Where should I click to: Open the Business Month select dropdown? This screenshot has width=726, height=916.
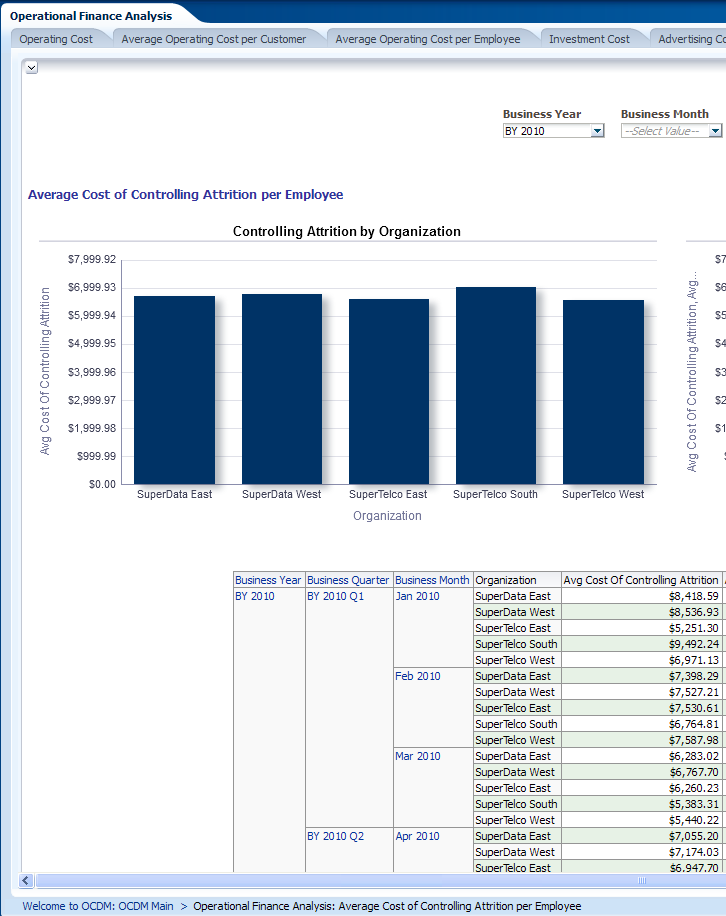tap(714, 131)
